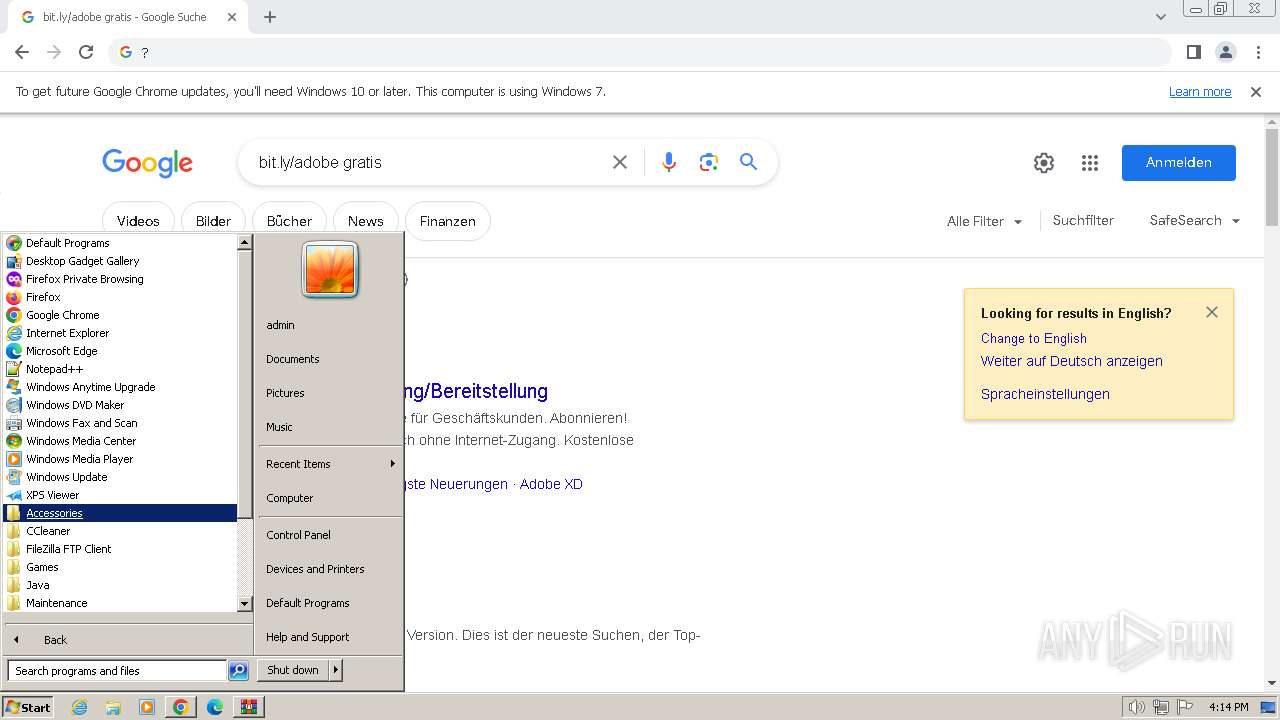Open Google quick settings gear
Screen dimensions: 1280x720
click(x=1044, y=163)
